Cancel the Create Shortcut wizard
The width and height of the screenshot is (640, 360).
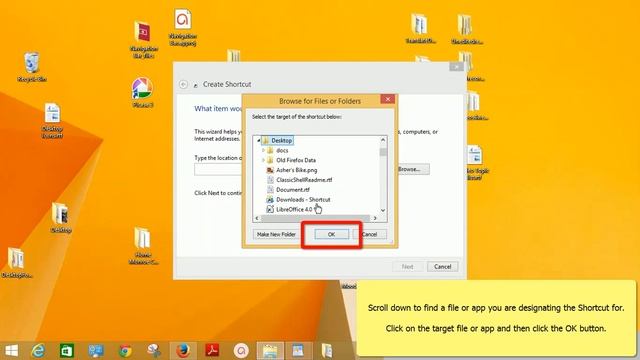(442, 267)
